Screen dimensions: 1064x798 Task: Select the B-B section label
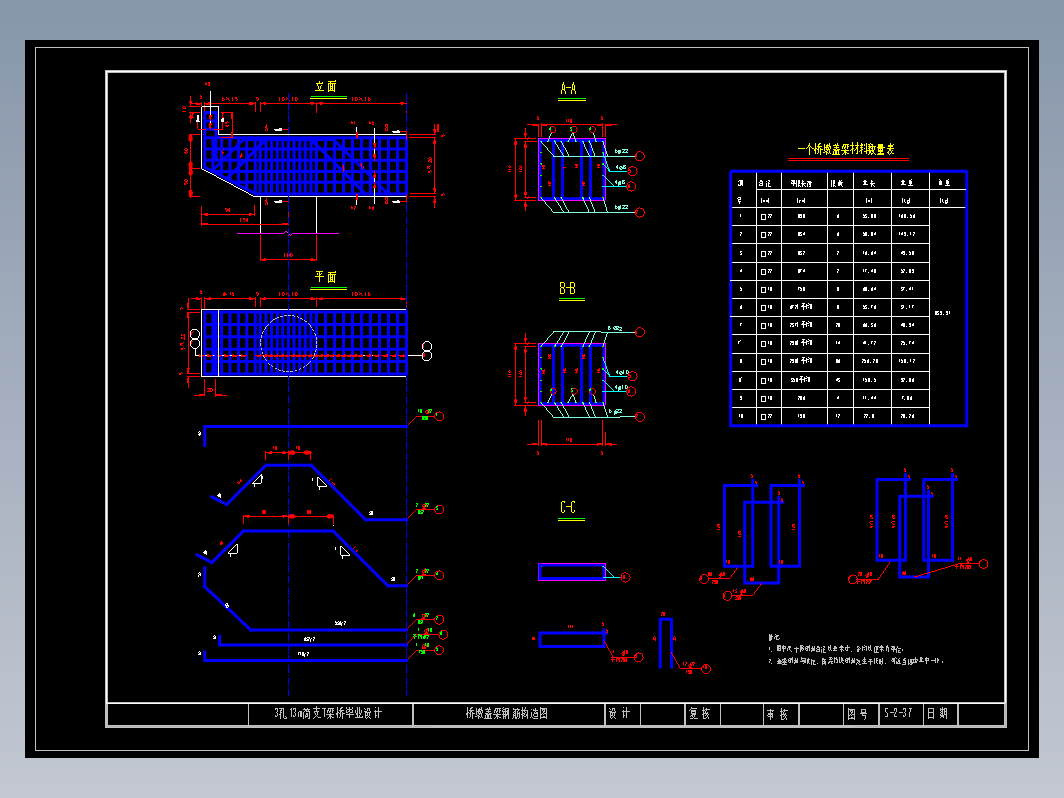coord(568,289)
